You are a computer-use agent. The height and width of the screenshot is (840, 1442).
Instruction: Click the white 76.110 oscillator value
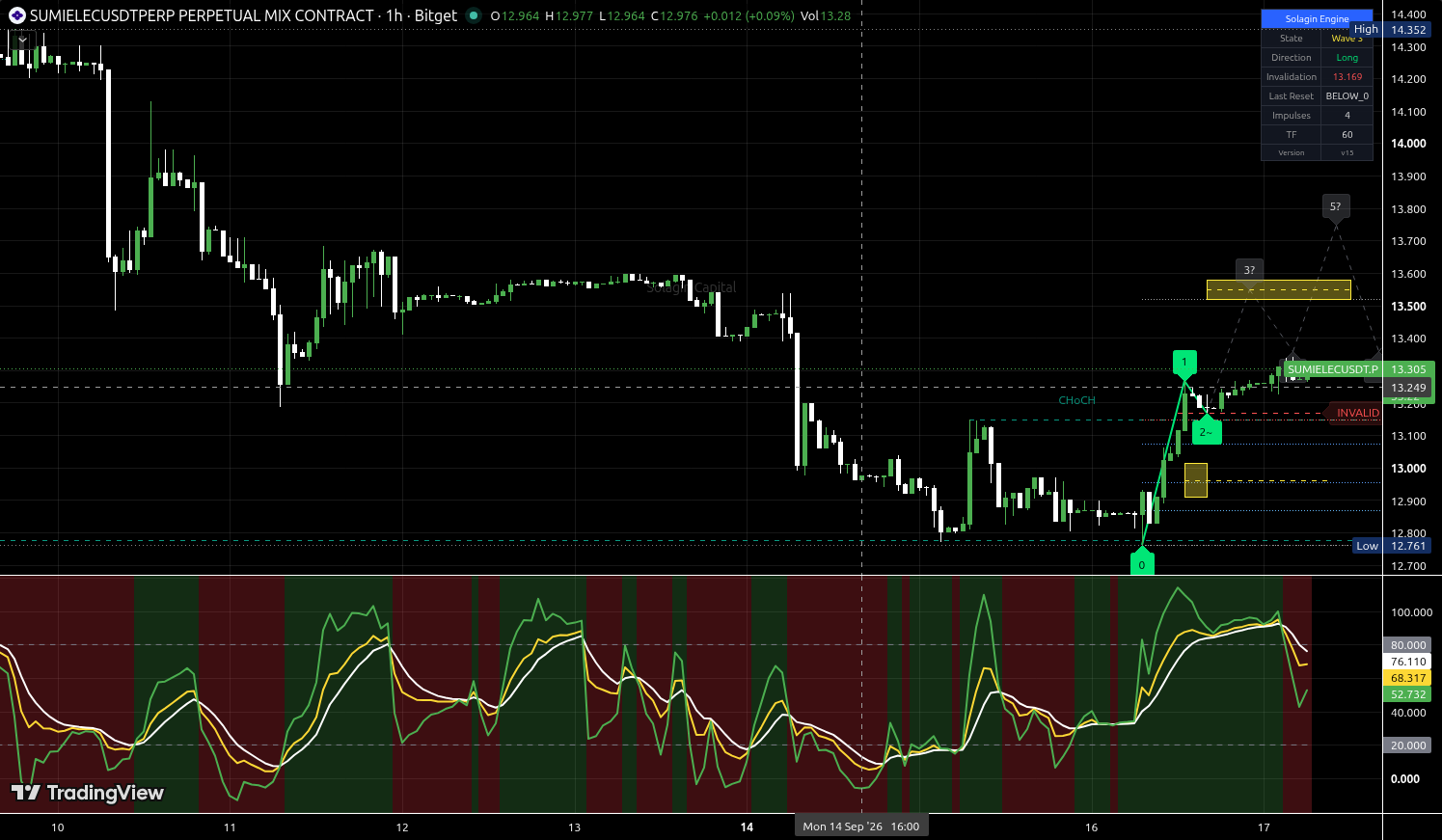click(1408, 662)
